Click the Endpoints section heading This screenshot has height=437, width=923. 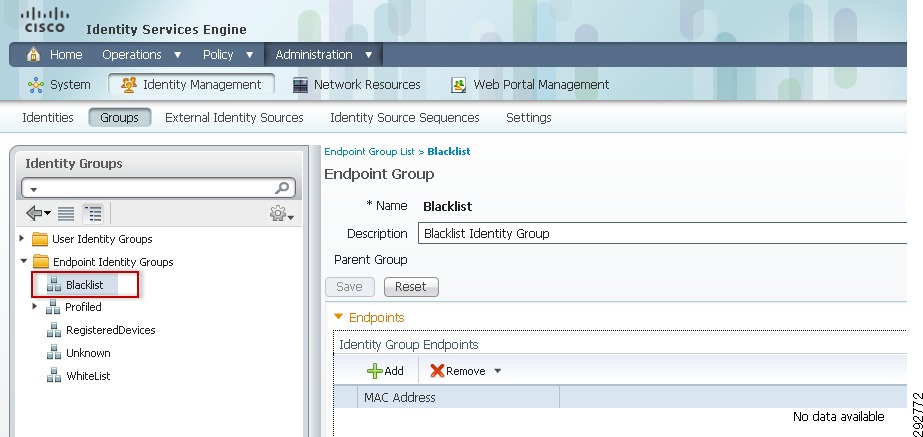click(377, 317)
